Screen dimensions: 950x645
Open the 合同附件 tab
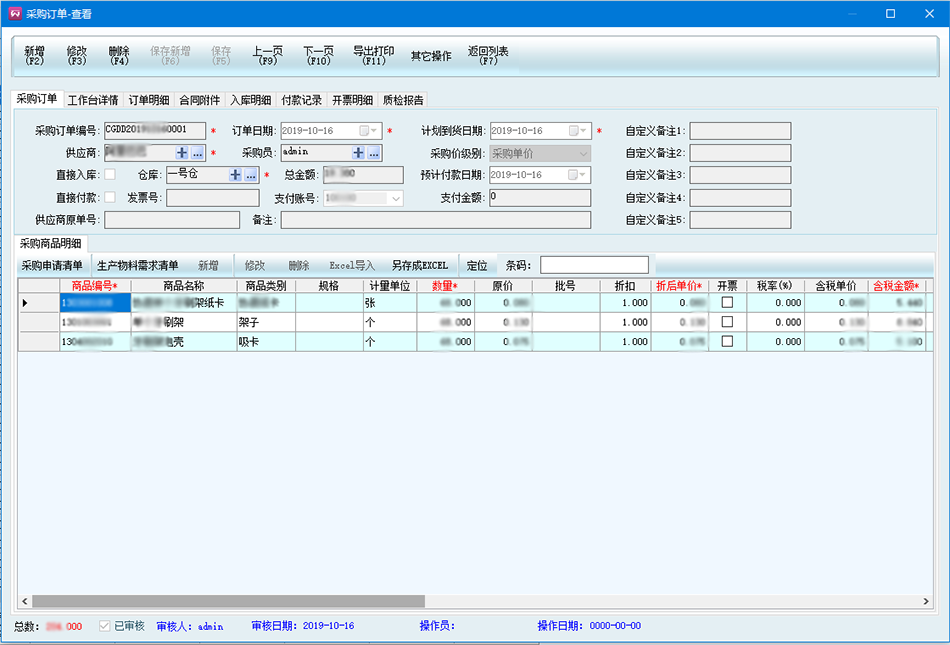[x=199, y=100]
